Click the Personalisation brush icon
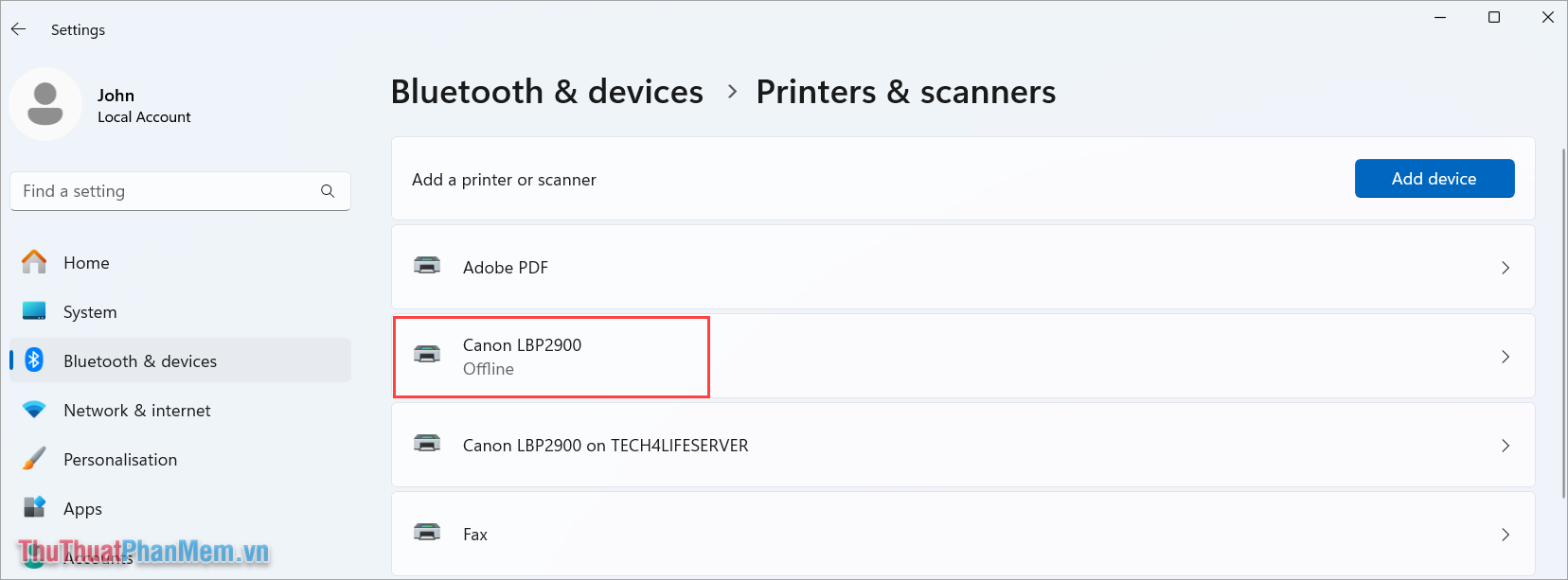 (x=34, y=459)
